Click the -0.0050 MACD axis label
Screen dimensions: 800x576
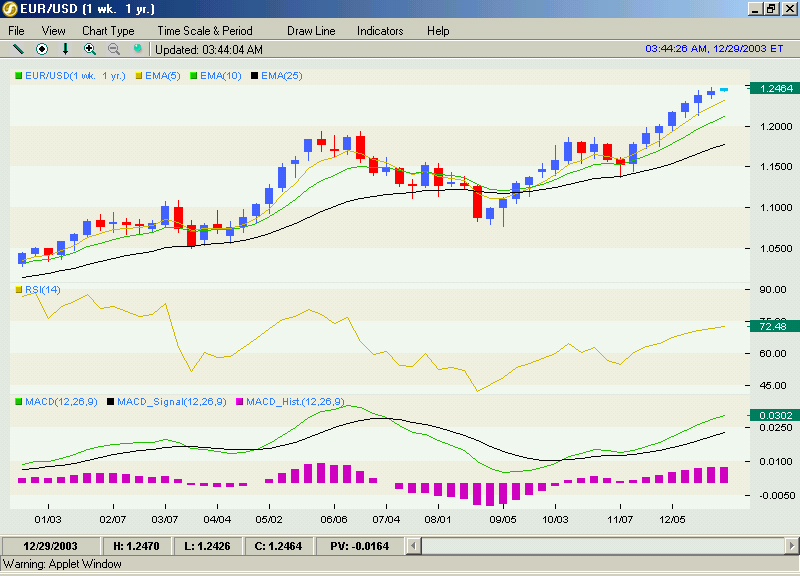777,495
